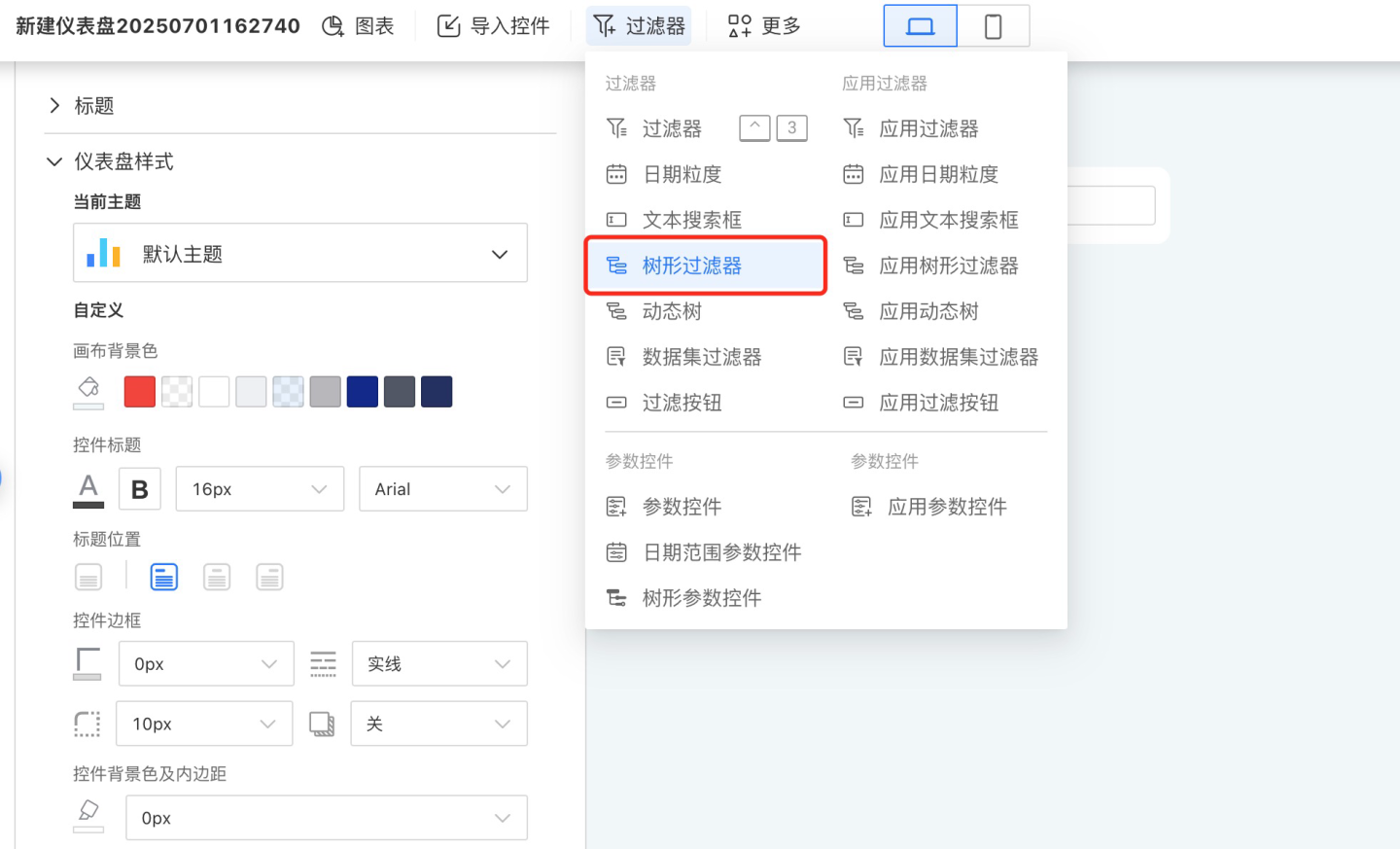
Task: Switch to desktop layout view icon
Action: [920, 26]
